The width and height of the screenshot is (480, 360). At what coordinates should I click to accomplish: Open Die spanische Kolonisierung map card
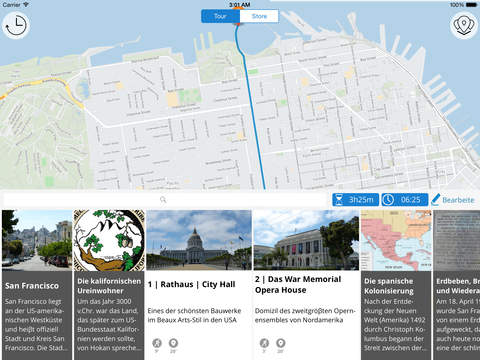coord(396,285)
